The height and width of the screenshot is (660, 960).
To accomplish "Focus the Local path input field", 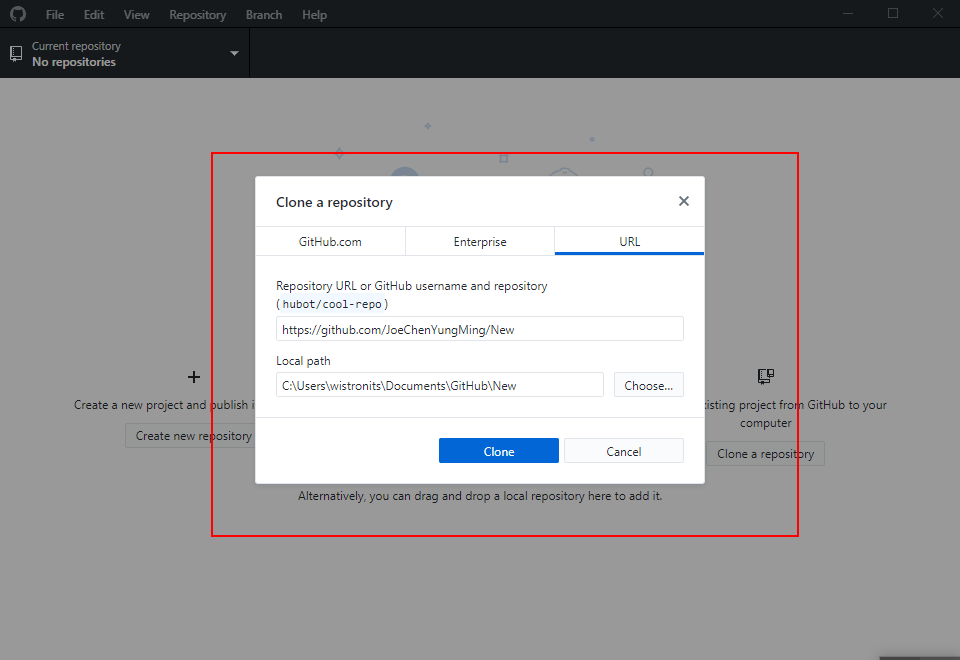I will point(440,385).
